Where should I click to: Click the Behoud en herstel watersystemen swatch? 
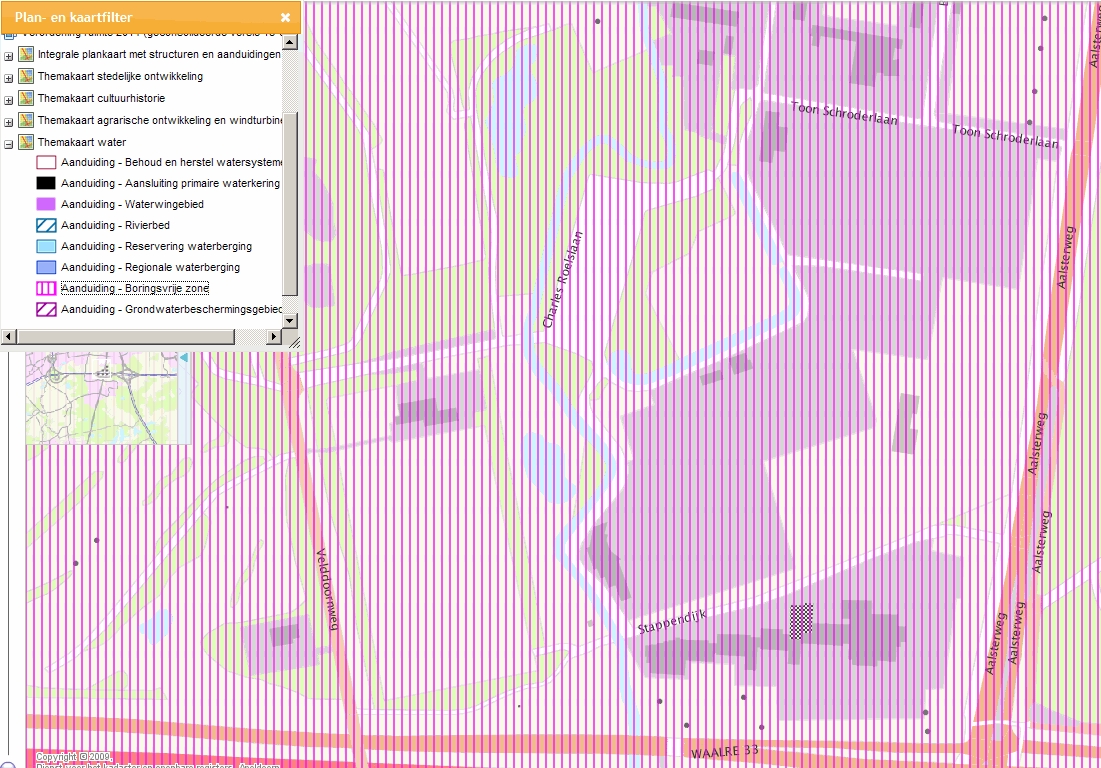pos(46,162)
